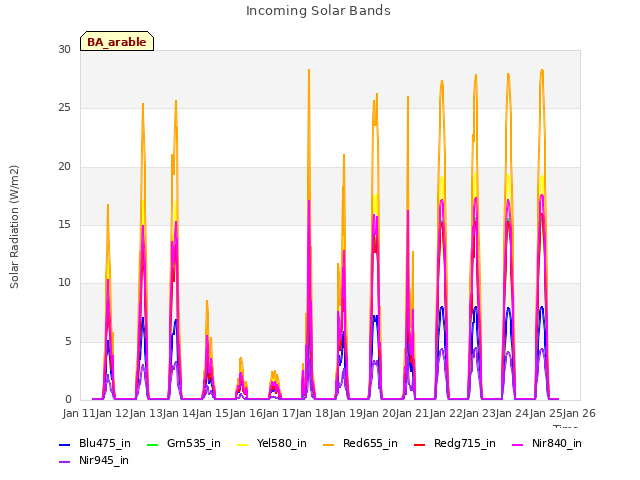Click the y-axis value 15
640x480 pixels.
coord(64,224)
